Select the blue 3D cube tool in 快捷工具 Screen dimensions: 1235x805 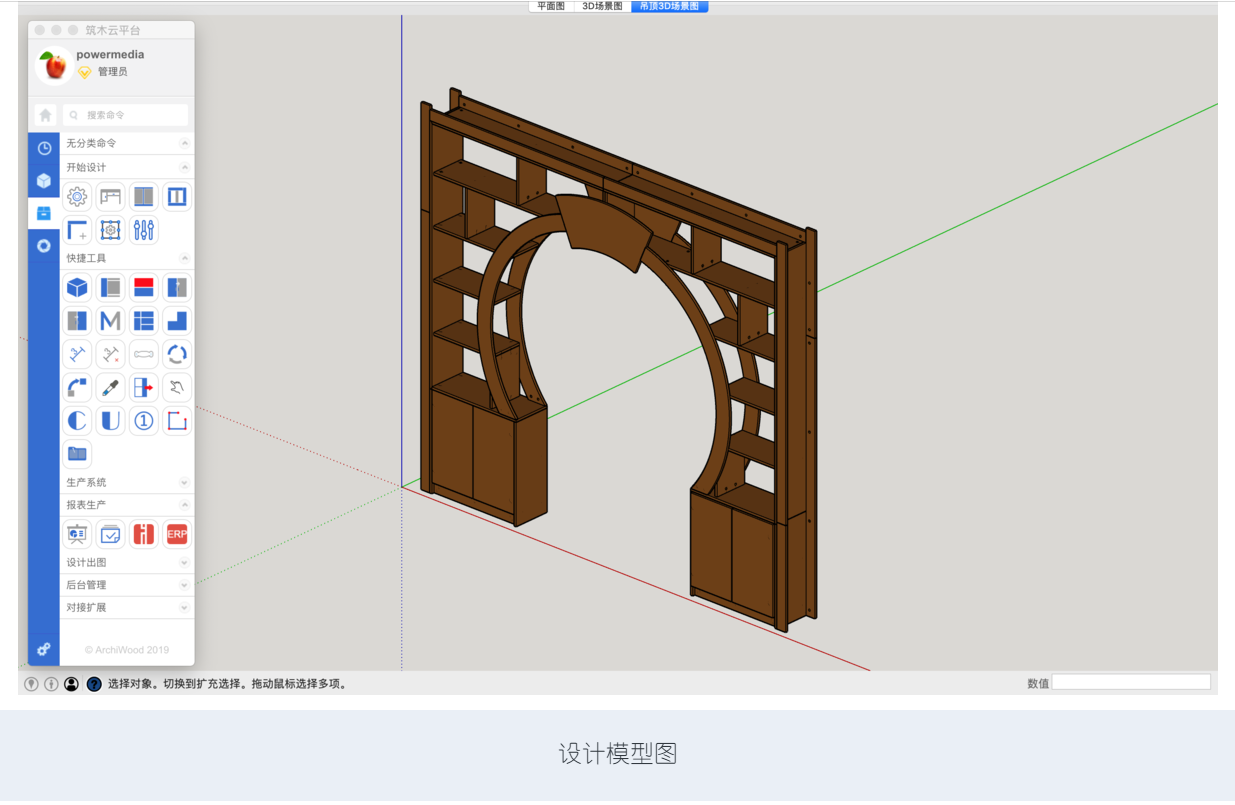point(76,287)
